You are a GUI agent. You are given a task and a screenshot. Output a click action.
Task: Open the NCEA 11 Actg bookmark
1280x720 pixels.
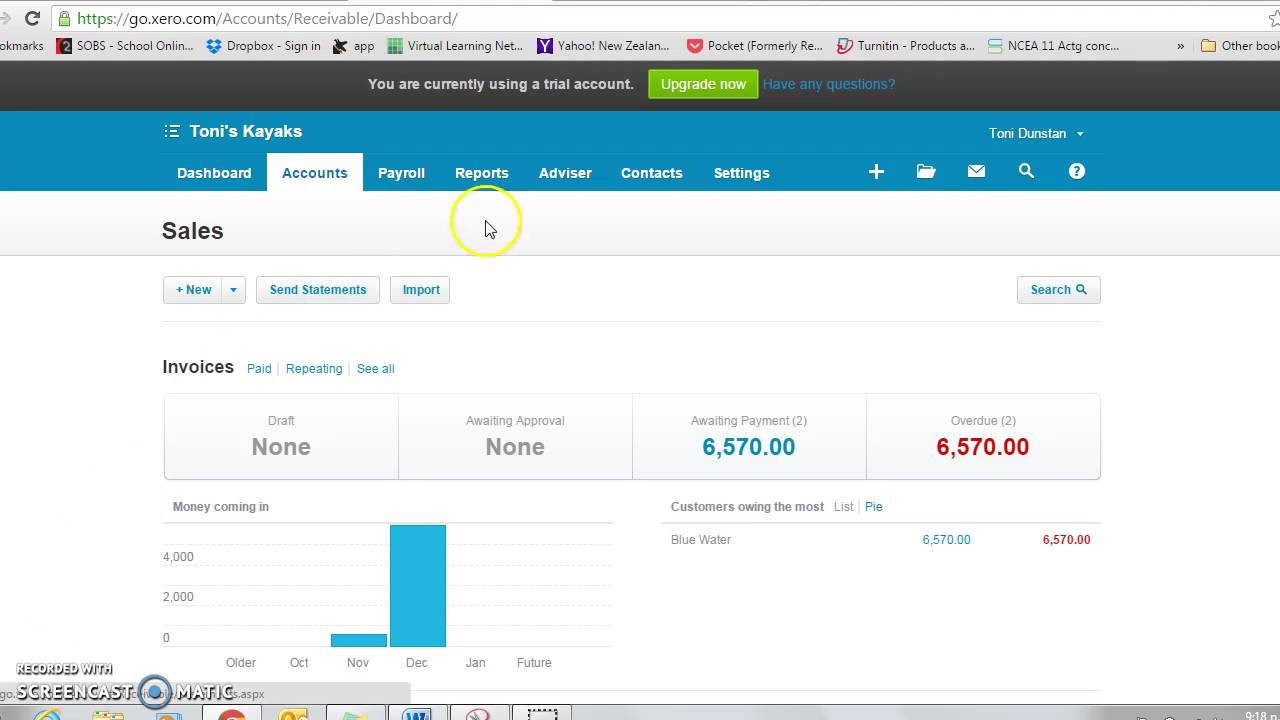[1053, 46]
